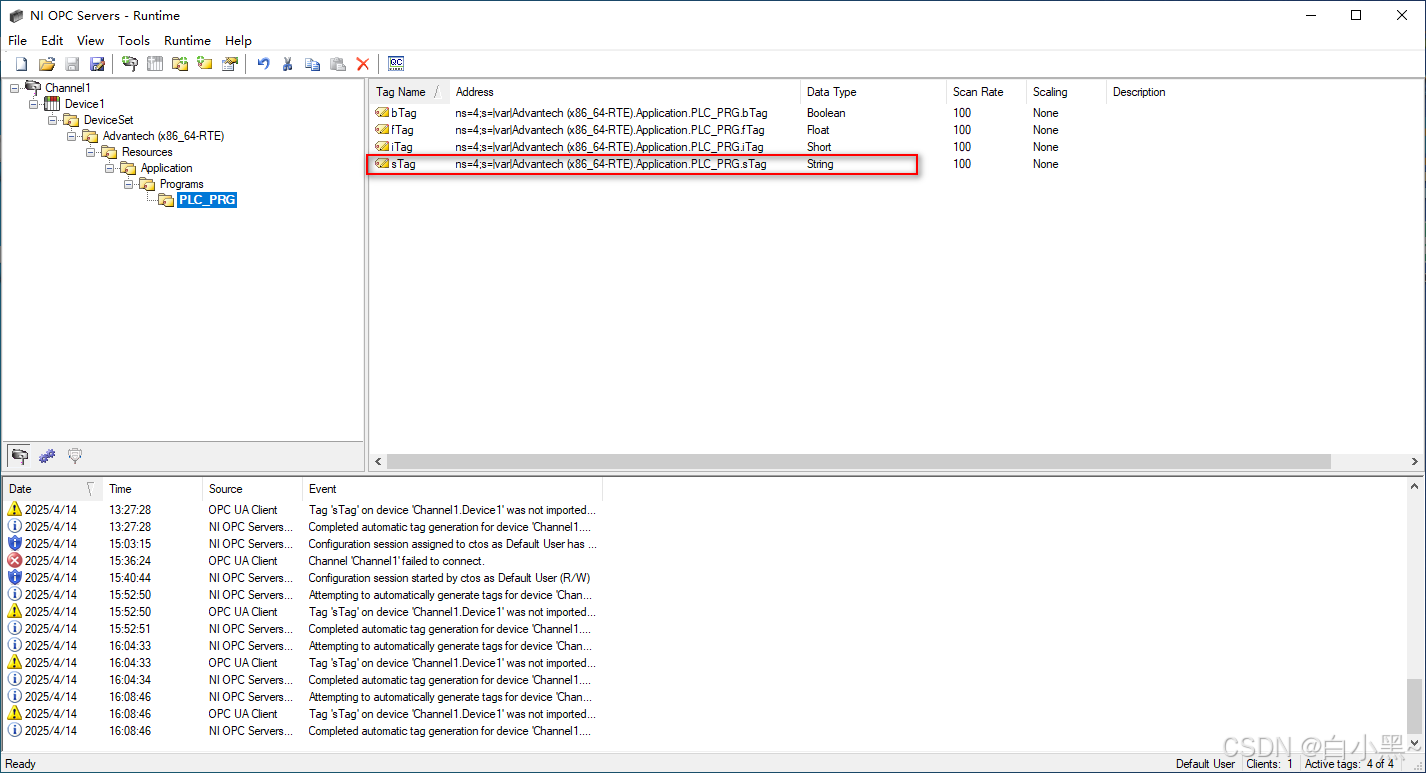Click 'Default User' in status bar
The height and width of the screenshot is (773, 1426).
1205,764
